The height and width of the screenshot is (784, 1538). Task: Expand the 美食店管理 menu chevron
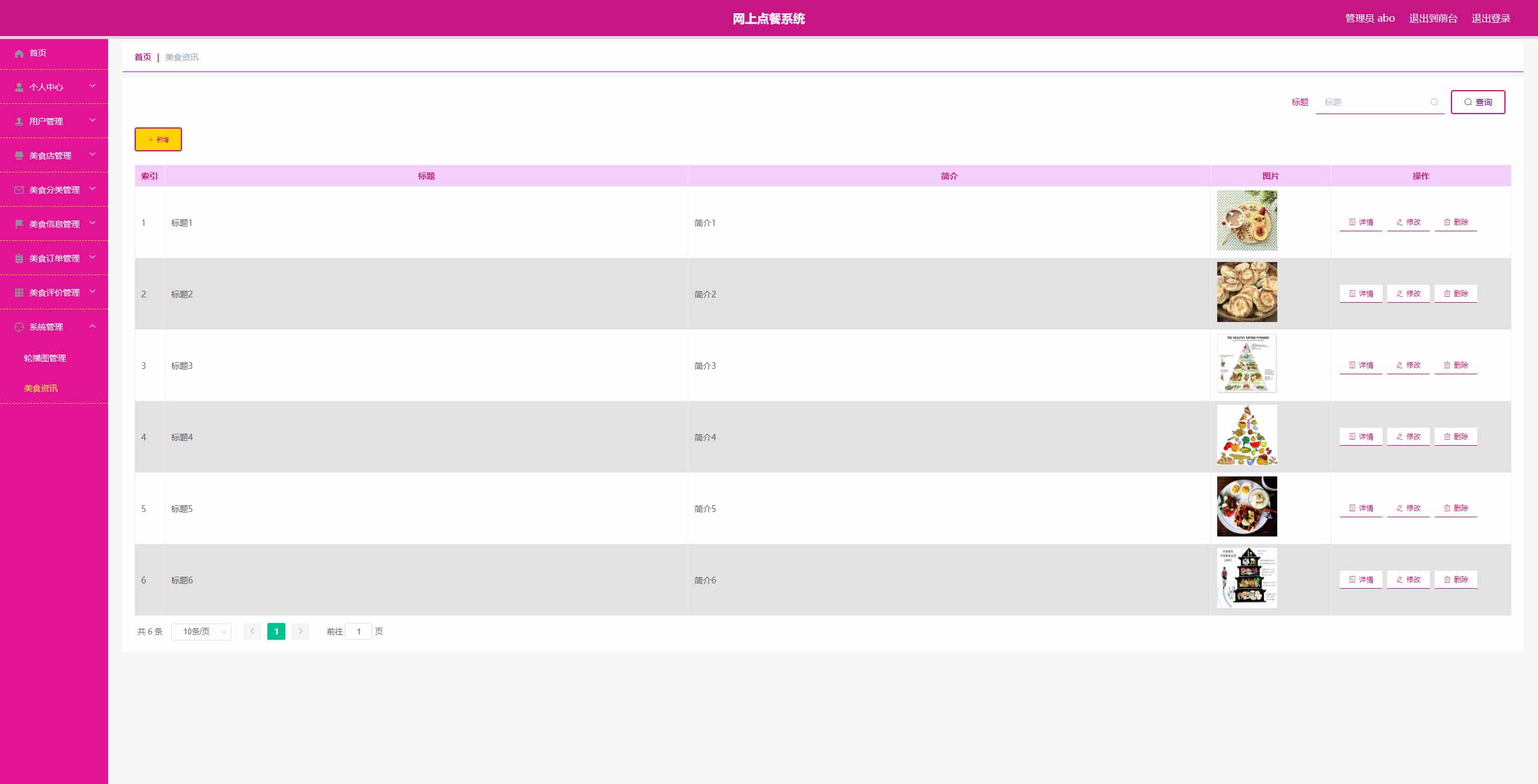93,155
